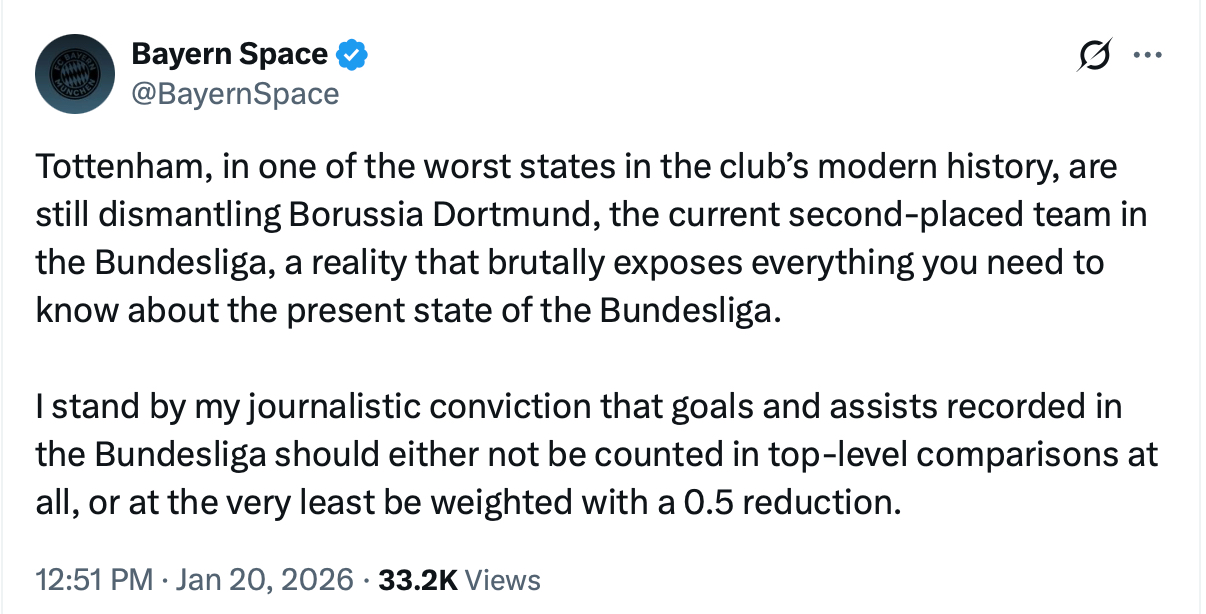
Task: Click the 'second-placed team' phrase
Action: tap(898, 214)
